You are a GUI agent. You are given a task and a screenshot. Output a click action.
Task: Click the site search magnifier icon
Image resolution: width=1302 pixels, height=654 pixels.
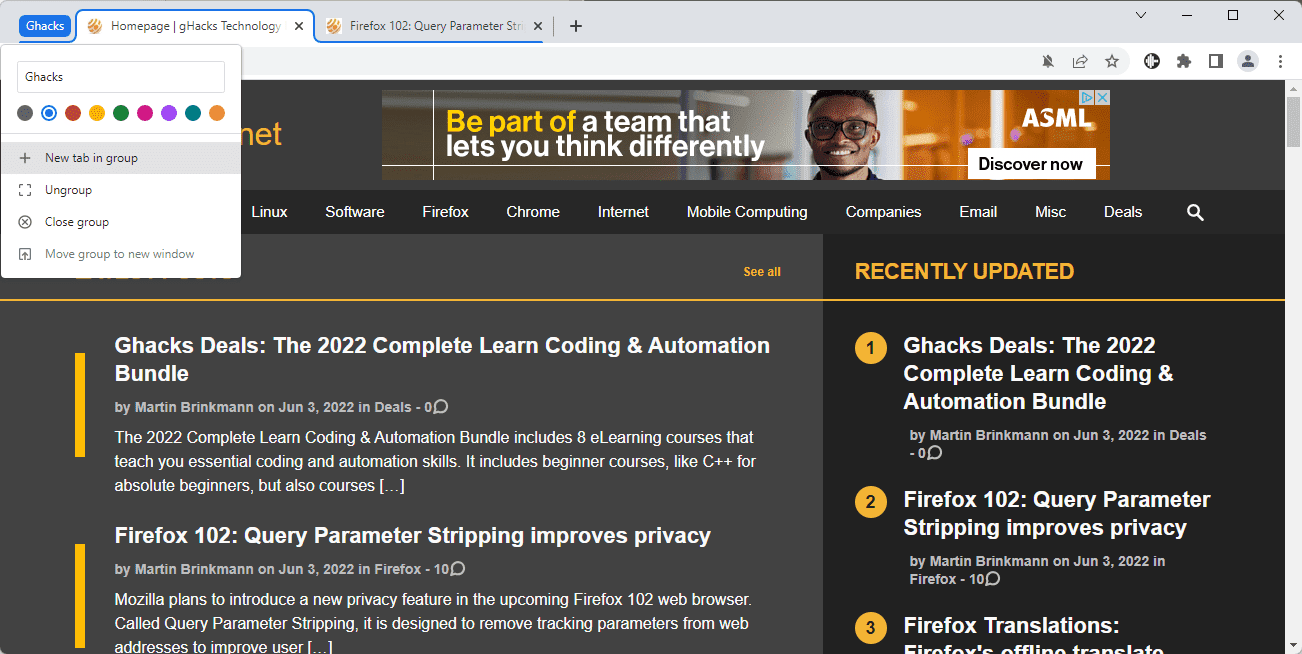[1195, 212]
